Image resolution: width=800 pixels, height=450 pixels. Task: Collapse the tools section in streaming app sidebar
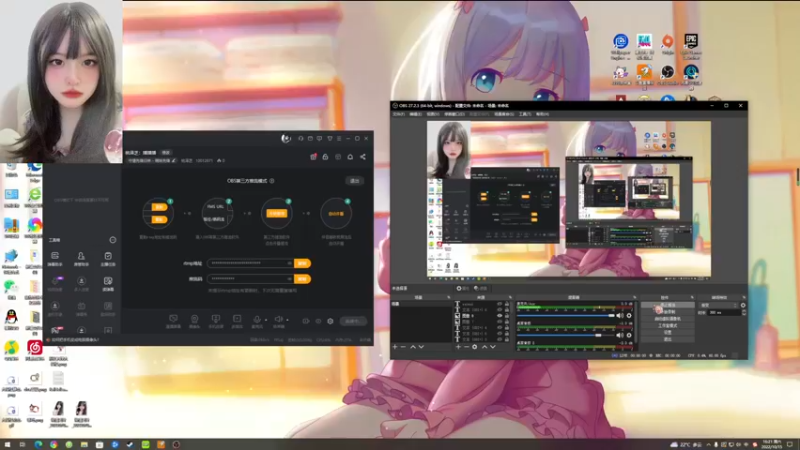pos(113,240)
